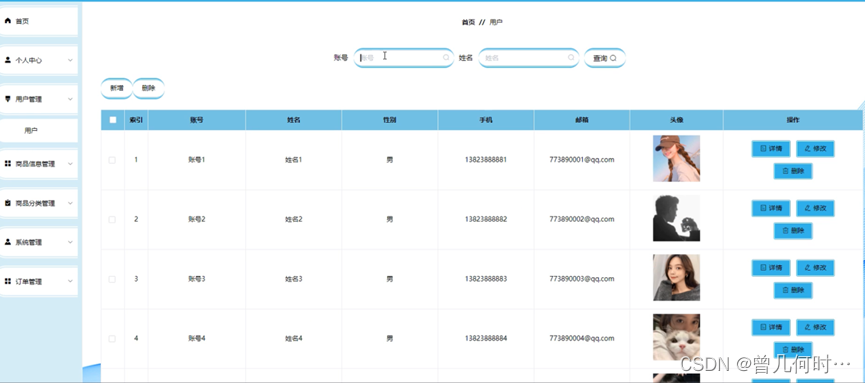Expand the 商品信息管理 menu chevron

pos(70,164)
